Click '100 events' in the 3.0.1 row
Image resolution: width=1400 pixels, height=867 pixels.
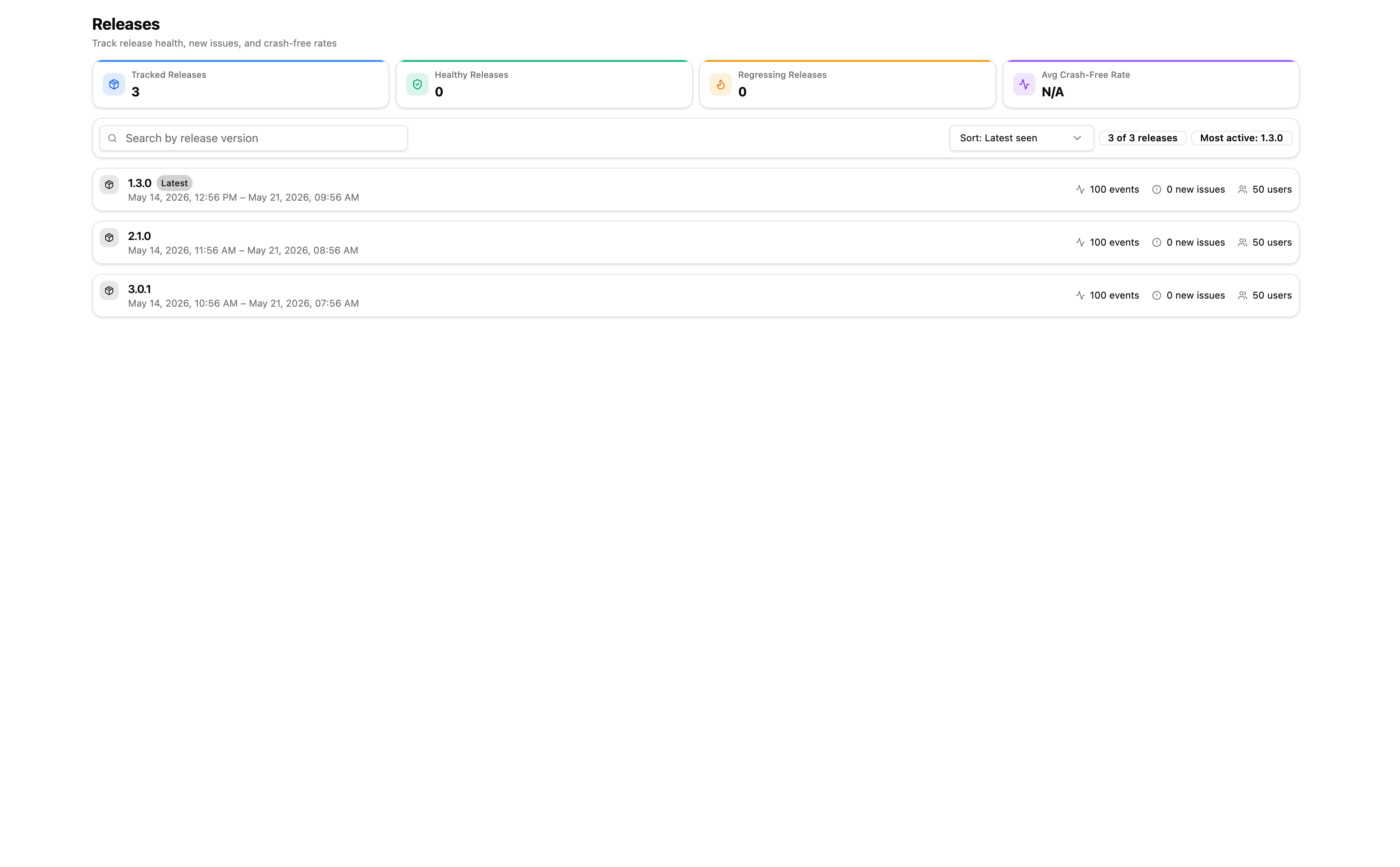(x=1114, y=295)
